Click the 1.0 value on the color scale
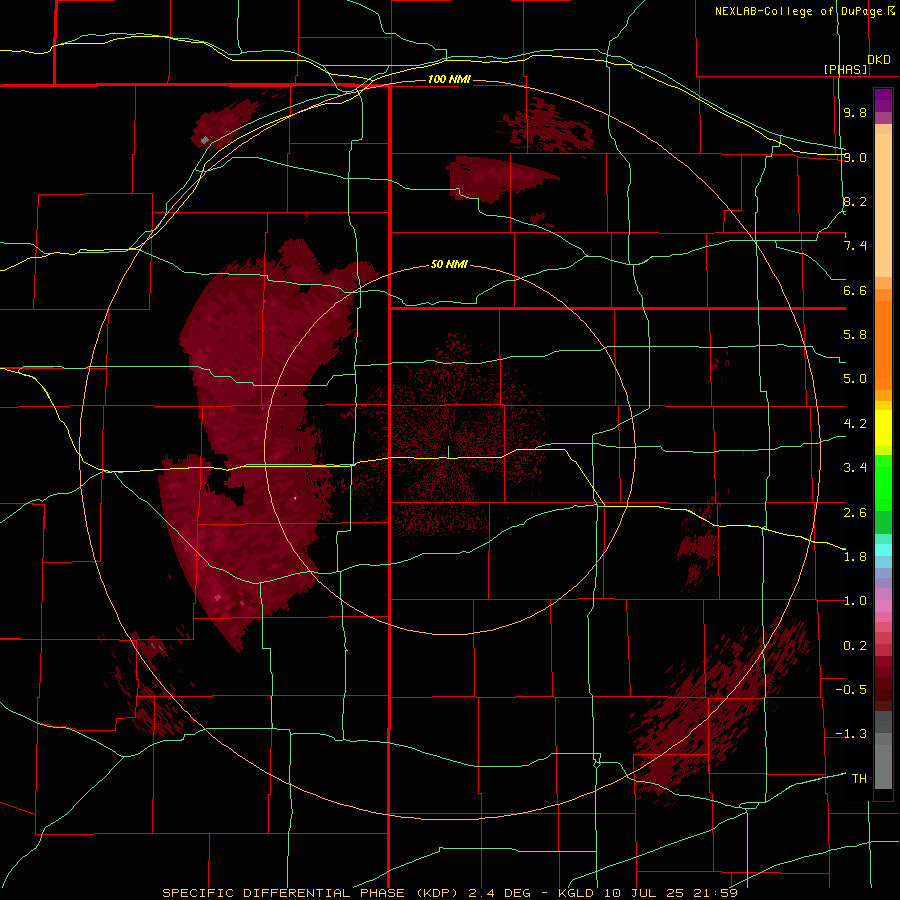900x900 pixels. coord(855,601)
